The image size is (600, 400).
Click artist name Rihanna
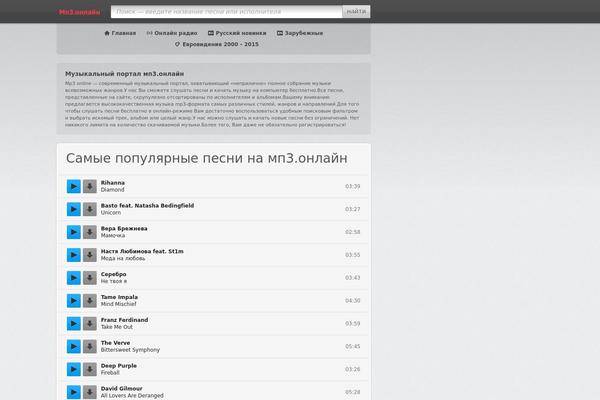pyautogui.click(x=112, y=183)
